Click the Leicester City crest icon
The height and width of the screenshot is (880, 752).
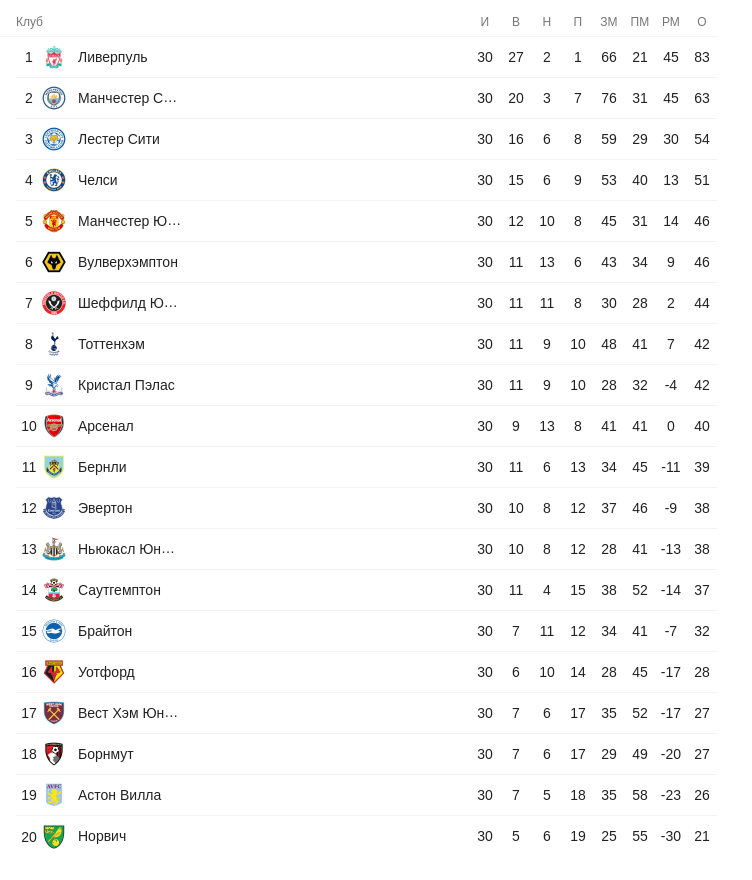pyautogui.click(x=54, y=139)
